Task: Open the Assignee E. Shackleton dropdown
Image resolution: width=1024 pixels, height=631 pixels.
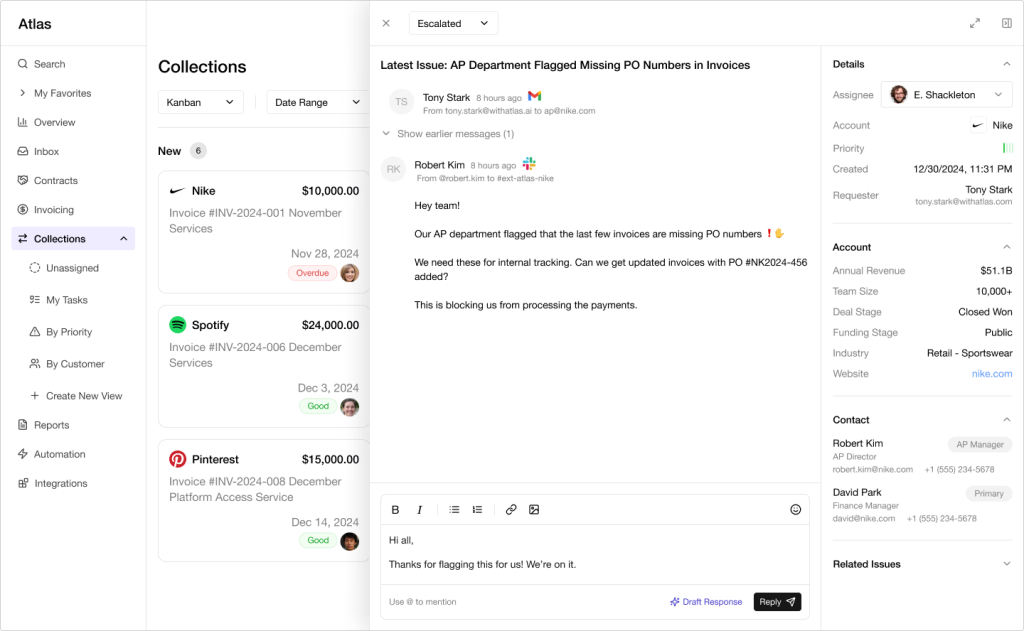Action: click(946, 95)
